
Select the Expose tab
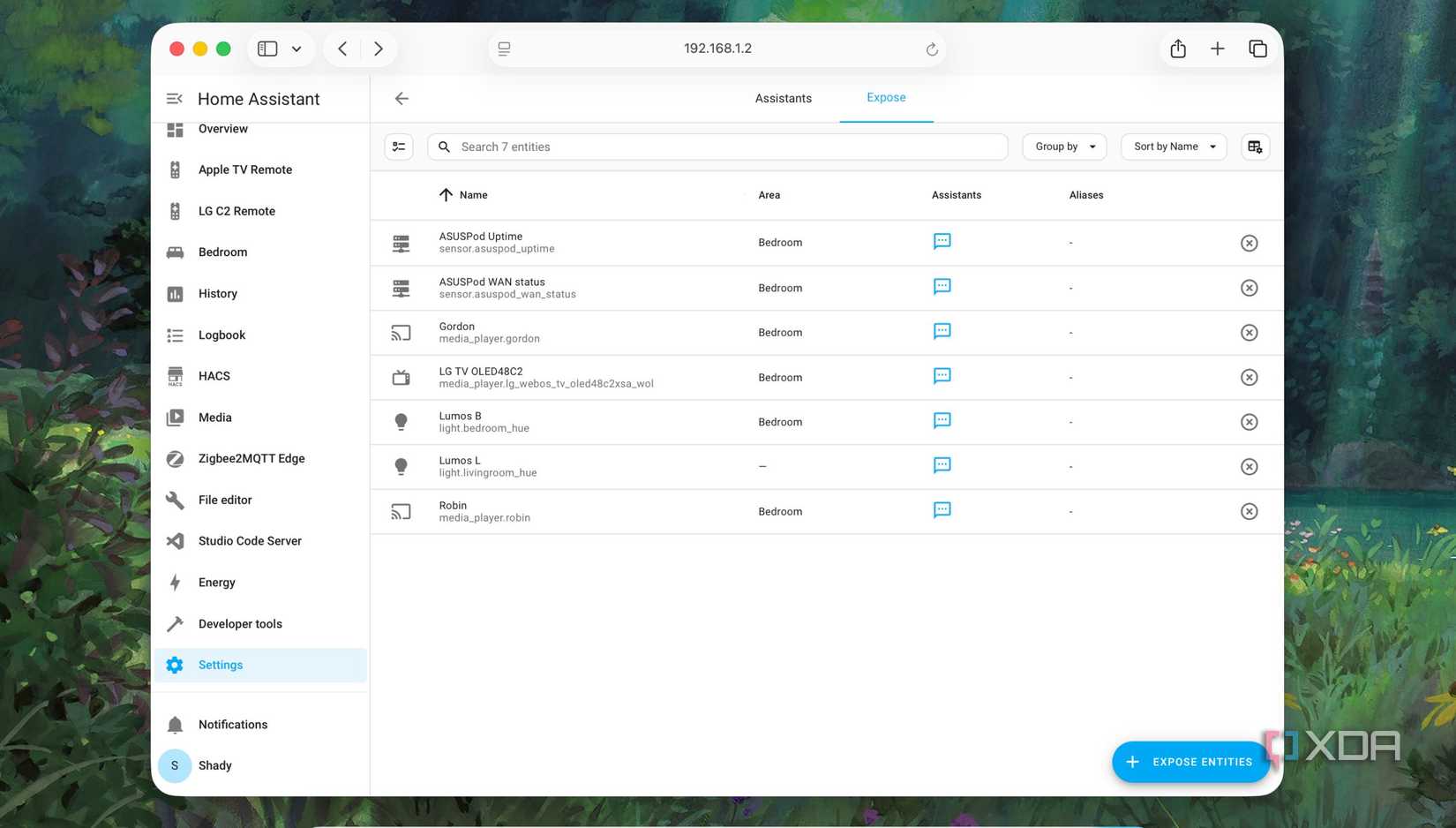point(886,98)
